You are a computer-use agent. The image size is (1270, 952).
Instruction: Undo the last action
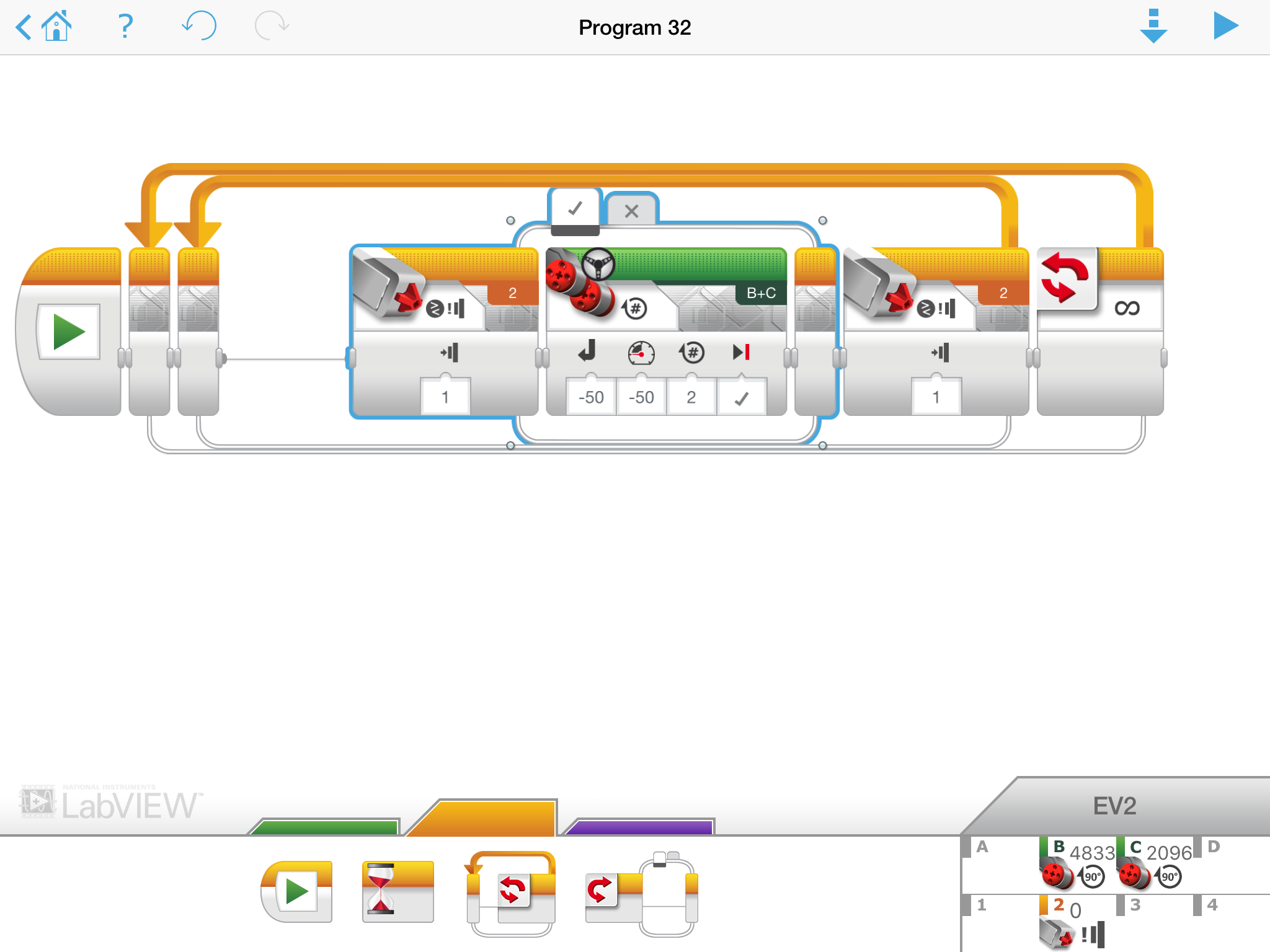tap(199, 27)
